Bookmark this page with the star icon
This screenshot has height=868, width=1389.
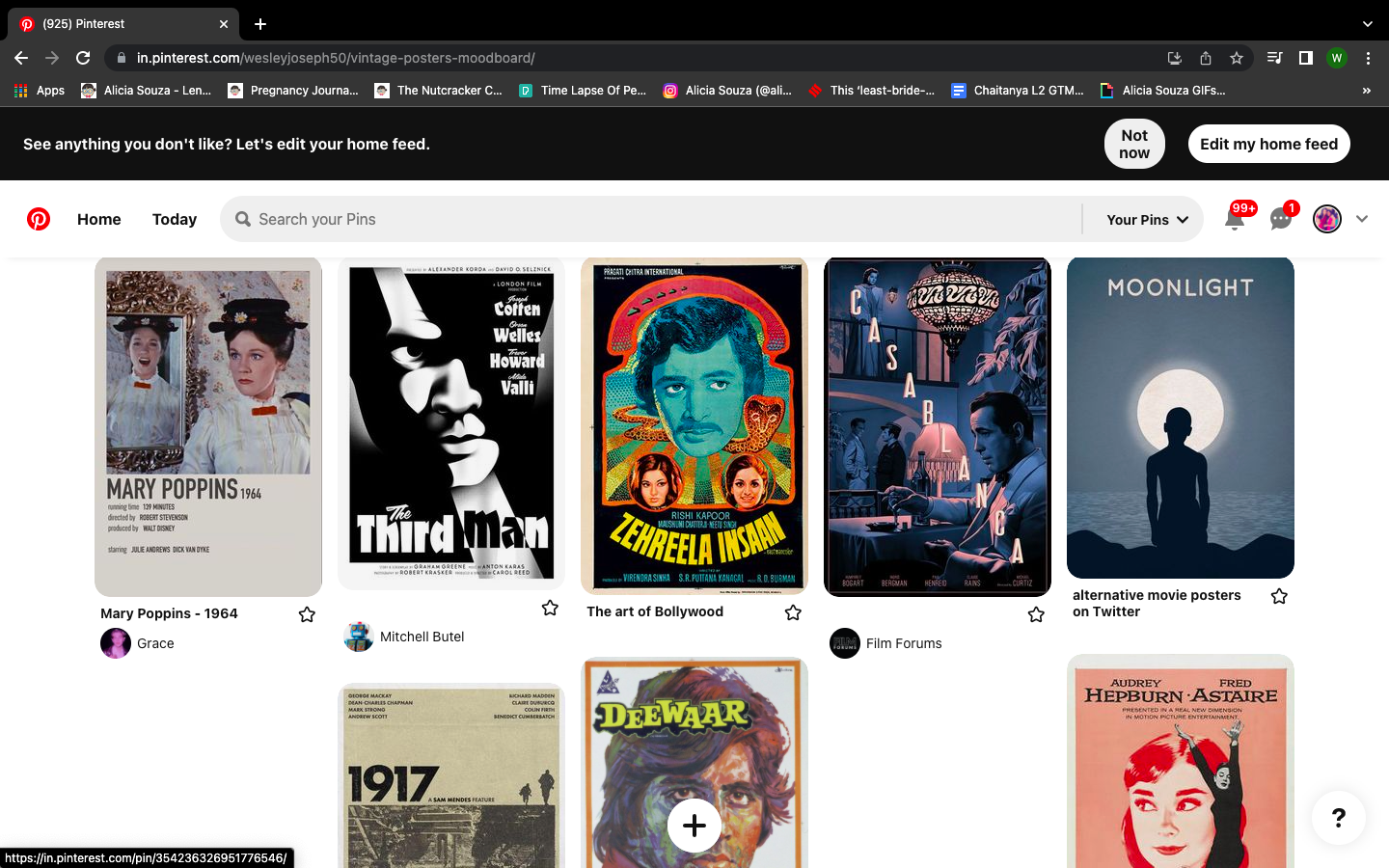(x=1237, y=58)
